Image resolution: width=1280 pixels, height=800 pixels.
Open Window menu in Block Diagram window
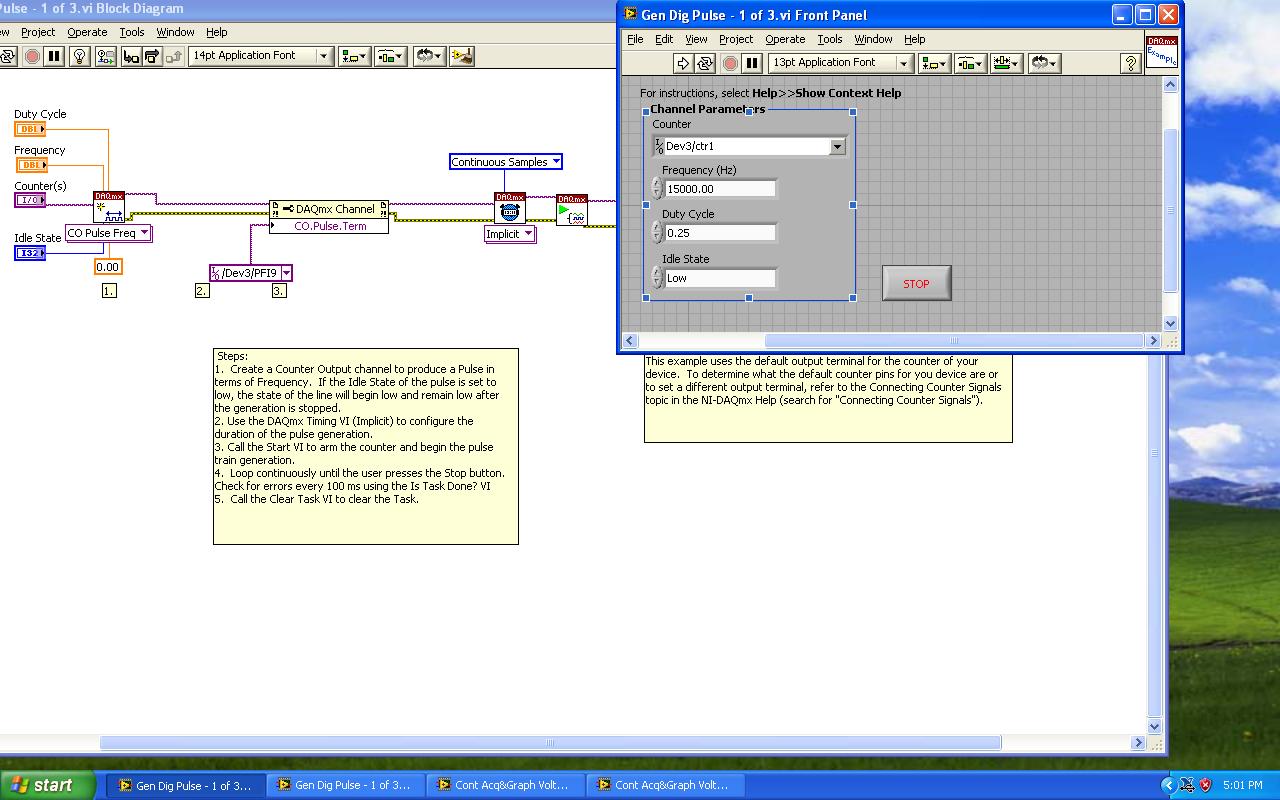tap(175, 32)
